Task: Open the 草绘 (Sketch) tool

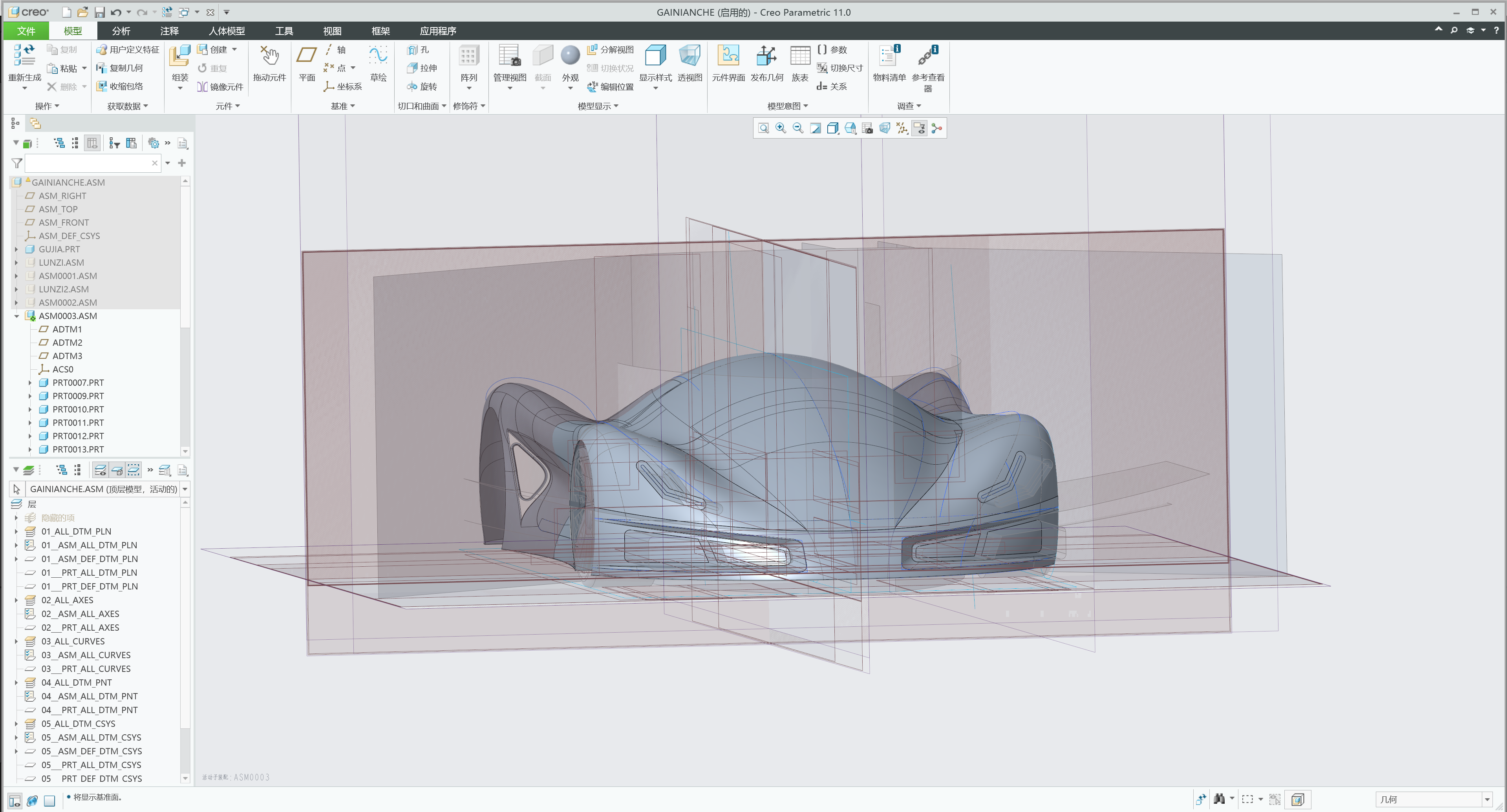Action: coord(378,64)
